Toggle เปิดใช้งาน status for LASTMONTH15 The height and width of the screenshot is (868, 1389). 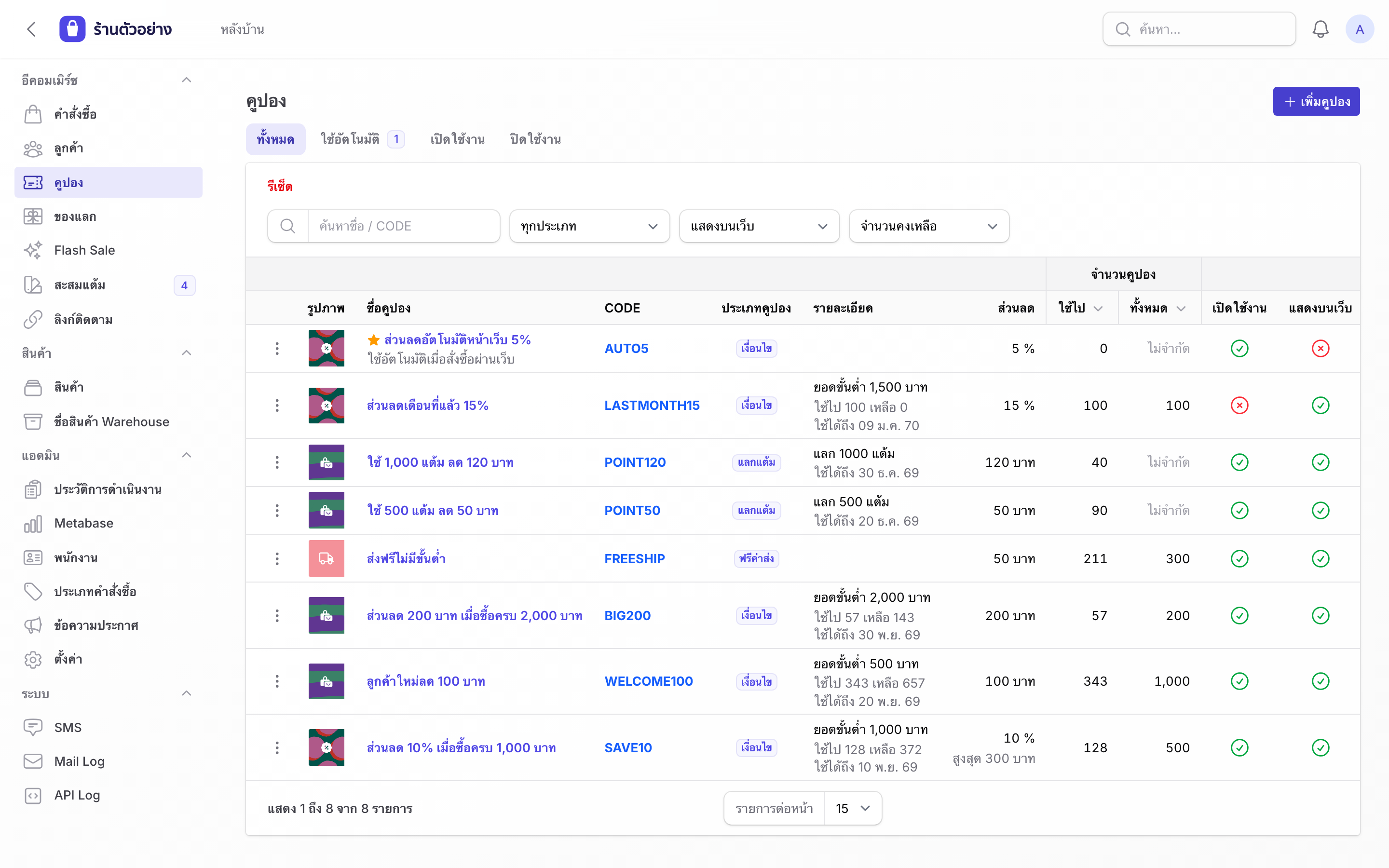pyautogui.click(x=1239, y=406)
